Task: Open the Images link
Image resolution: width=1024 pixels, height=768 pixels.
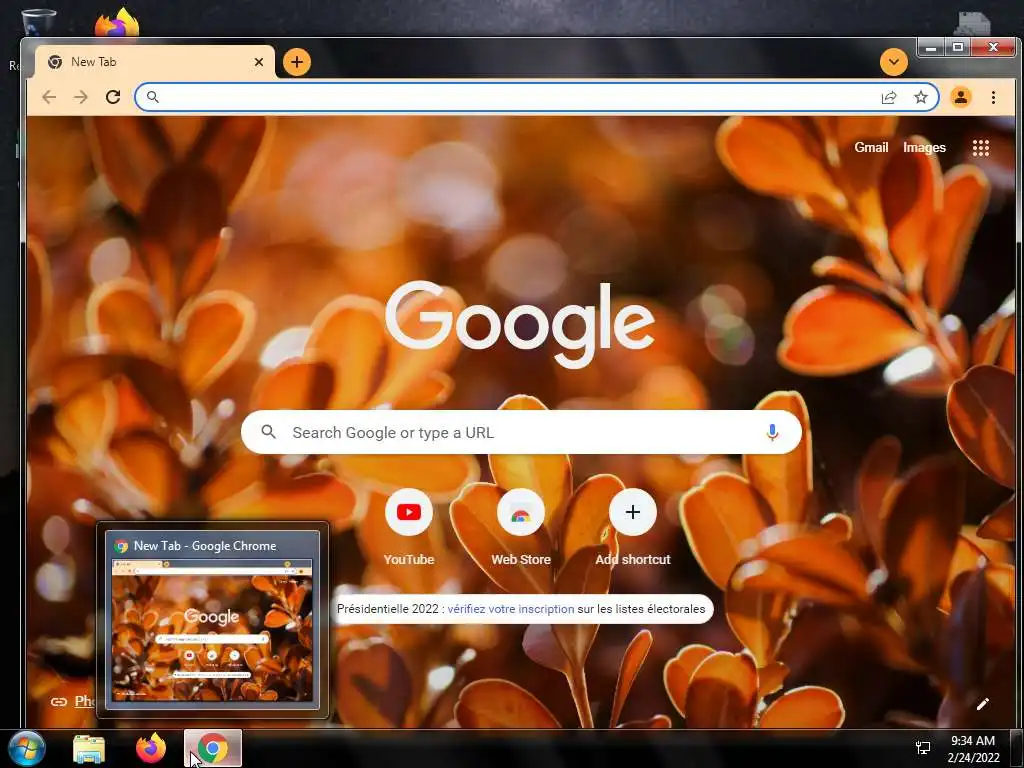Action: coord(924,148)
